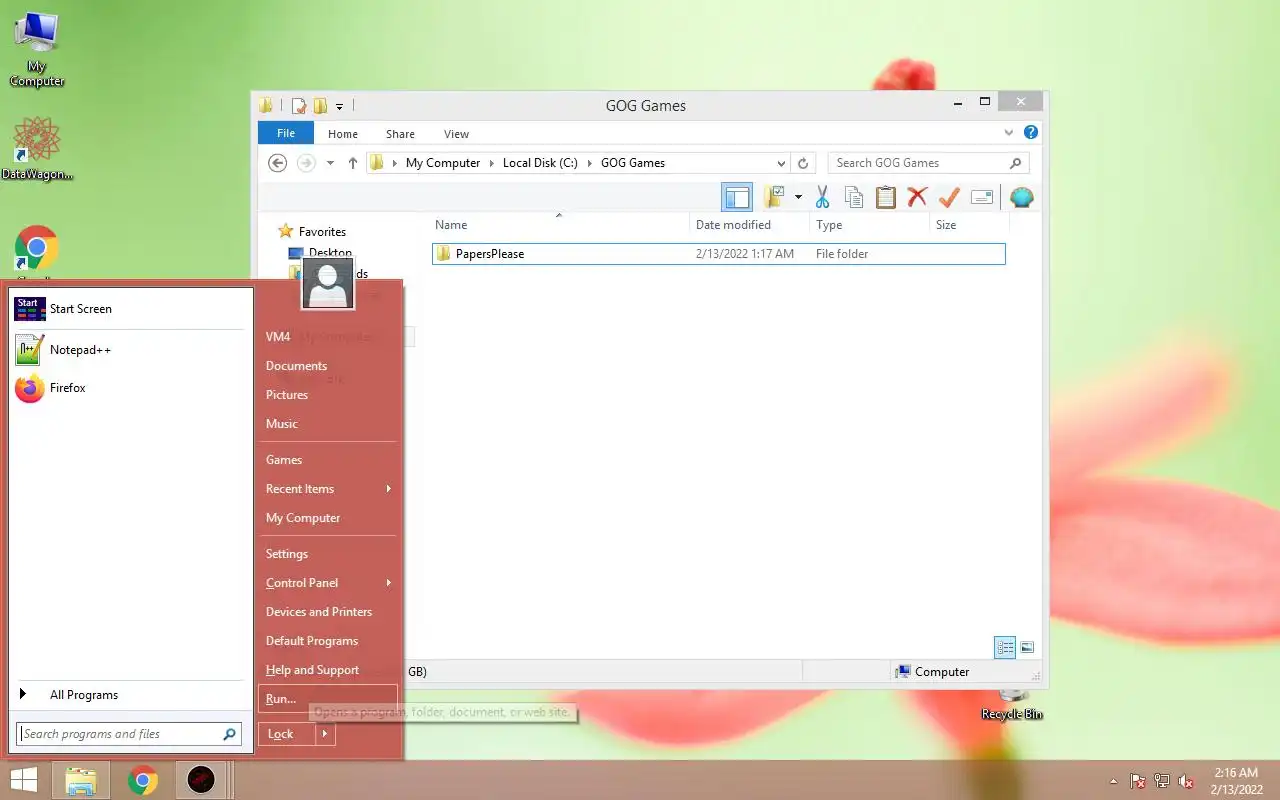Open Music from the start menu
The width and height of the screenshot is (1280, 800).
pos(328,424)
